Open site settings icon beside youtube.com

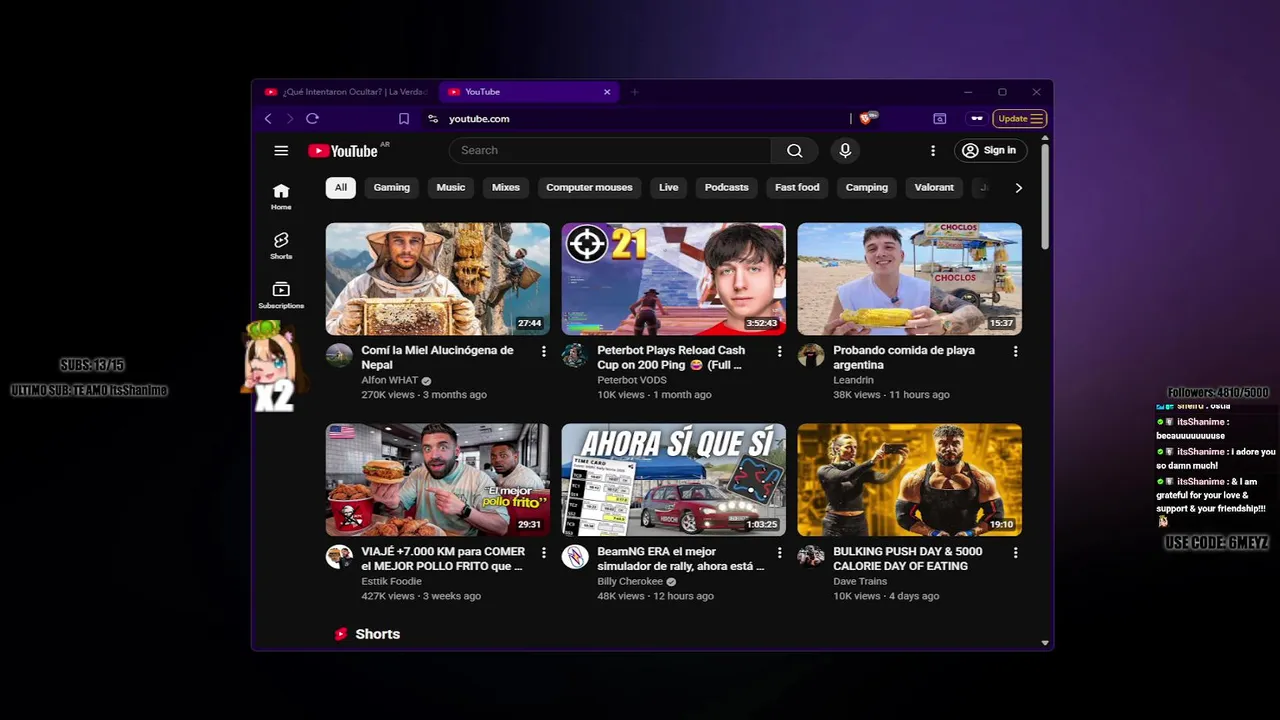point(433,118)
